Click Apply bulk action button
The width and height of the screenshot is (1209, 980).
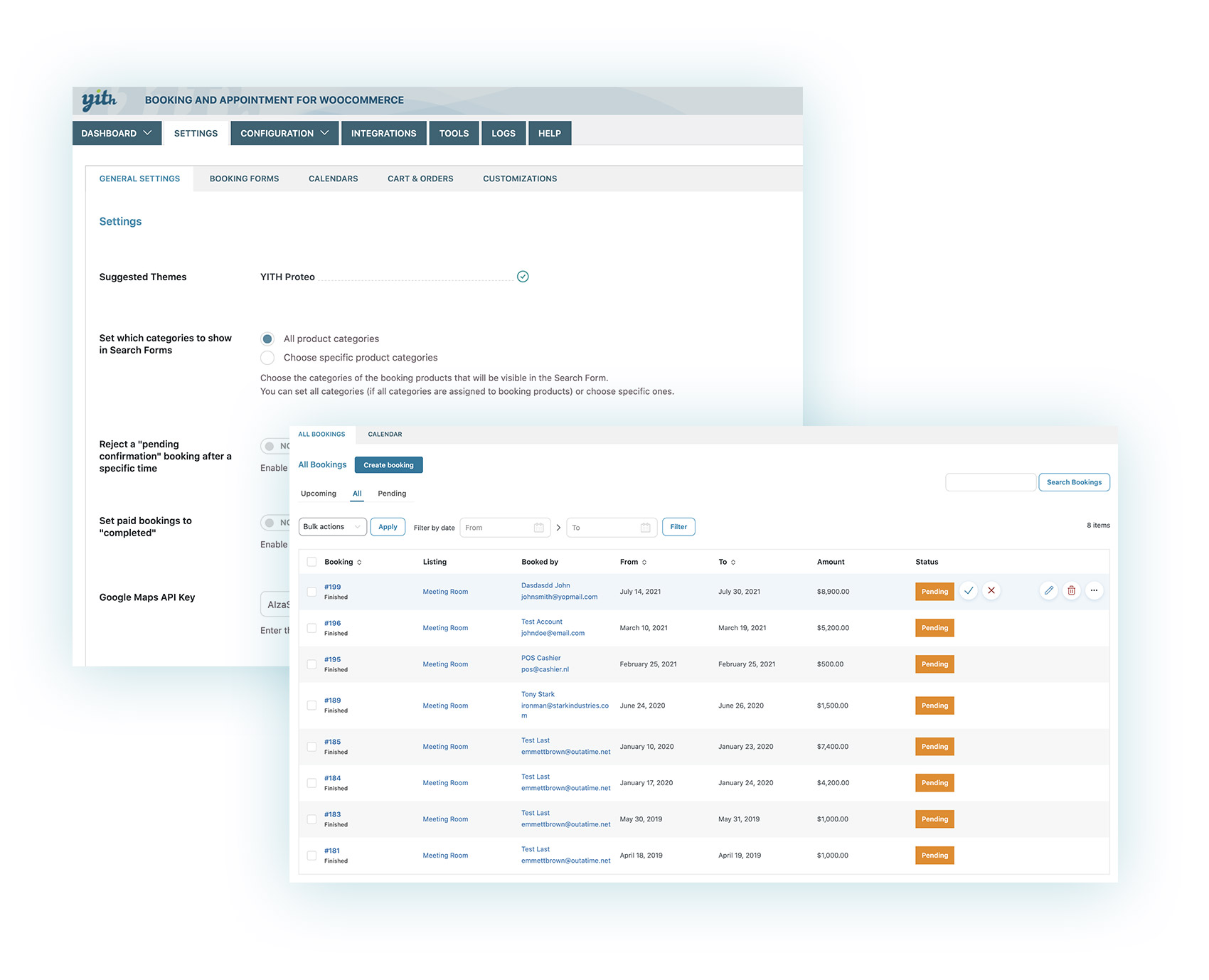click(x=388, y=527)
